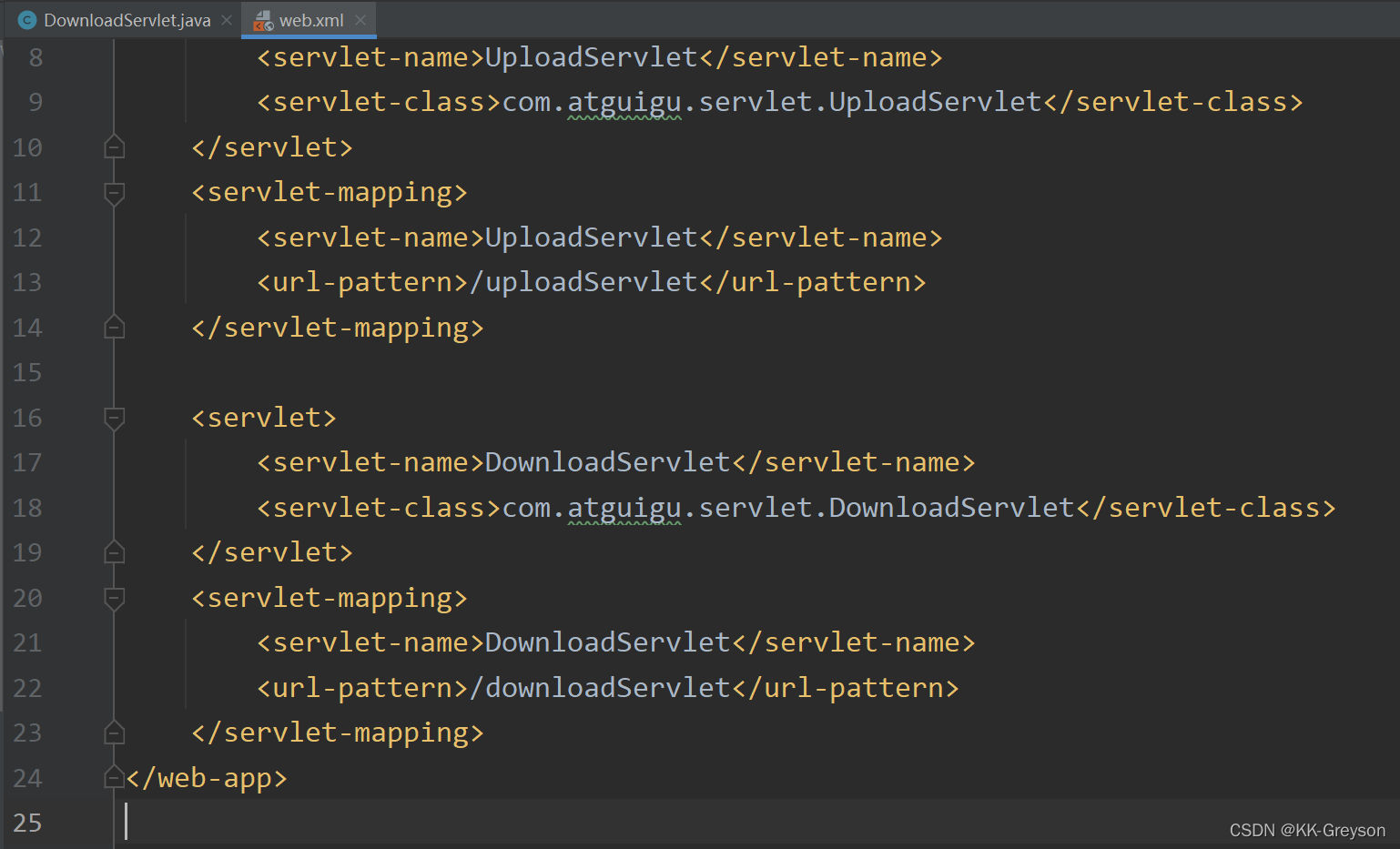Collapse the fold marker at line 10
1400x849 pixels.
[x=114, y=147]
